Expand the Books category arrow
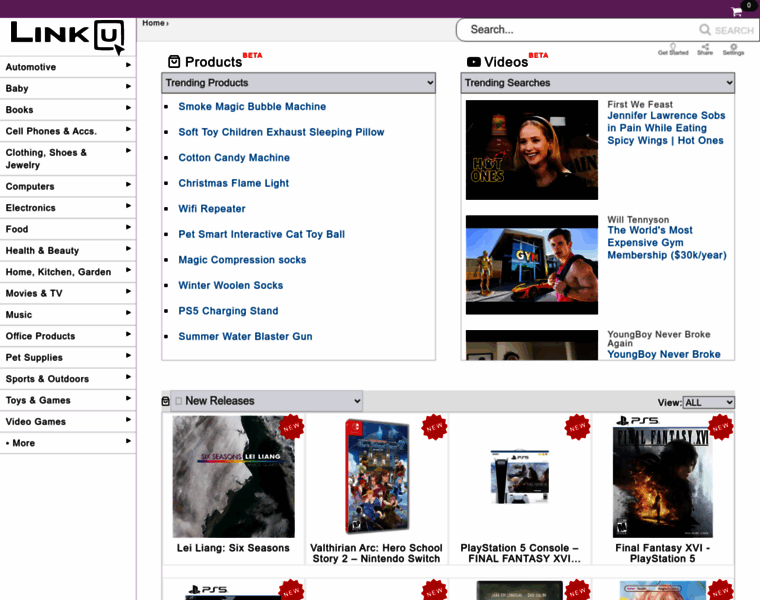 coord(128,108)
